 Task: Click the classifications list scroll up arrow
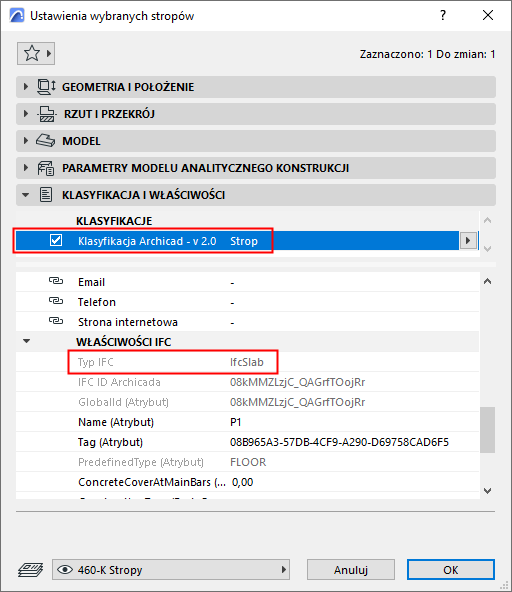[x=487, y=220]
